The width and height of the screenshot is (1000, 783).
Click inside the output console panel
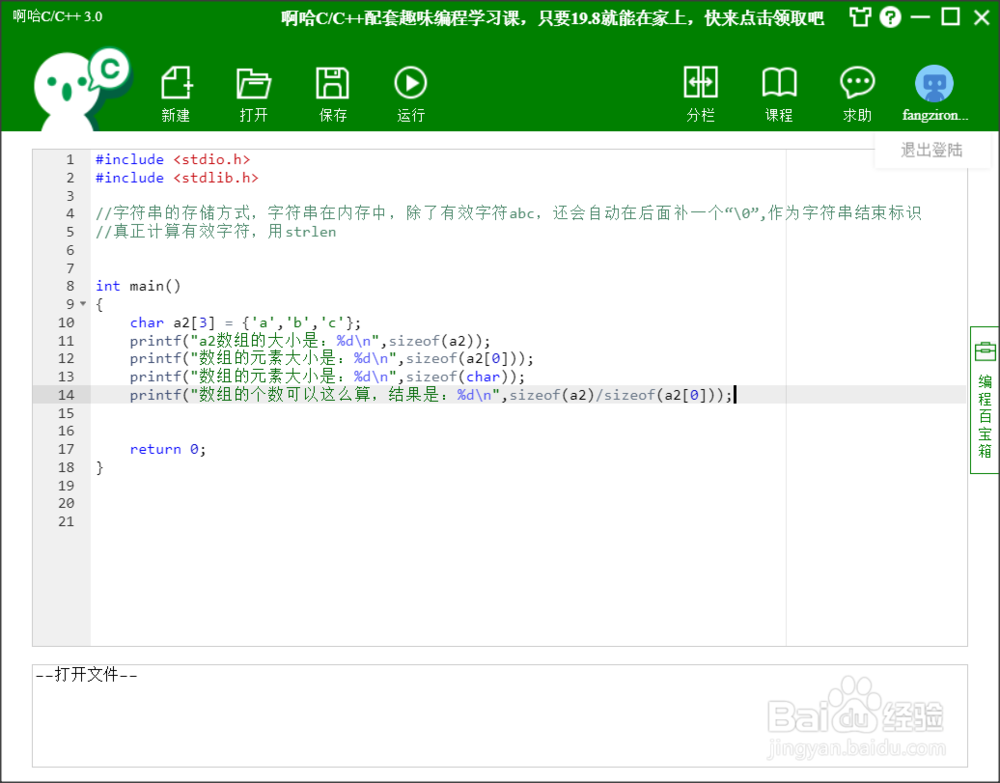(x=499, y=715)
